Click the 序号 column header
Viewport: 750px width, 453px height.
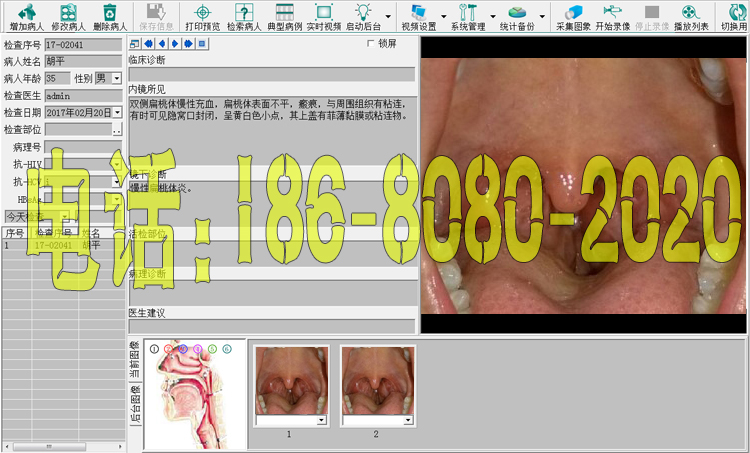[15, 233]
